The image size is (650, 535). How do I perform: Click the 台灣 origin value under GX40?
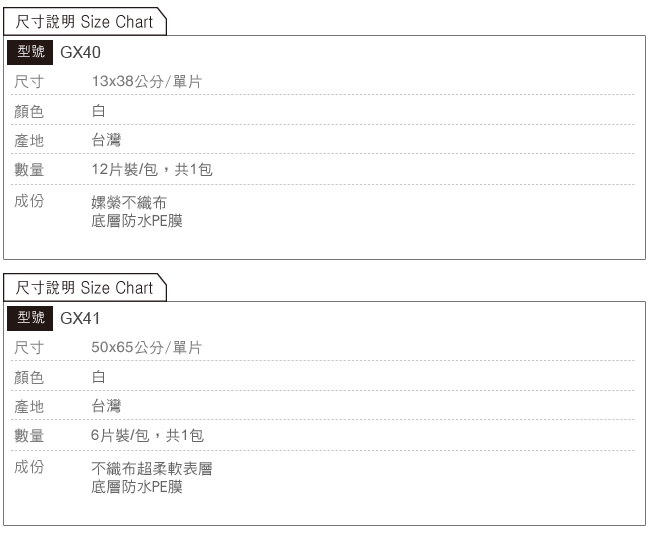[x=106, y=140]
